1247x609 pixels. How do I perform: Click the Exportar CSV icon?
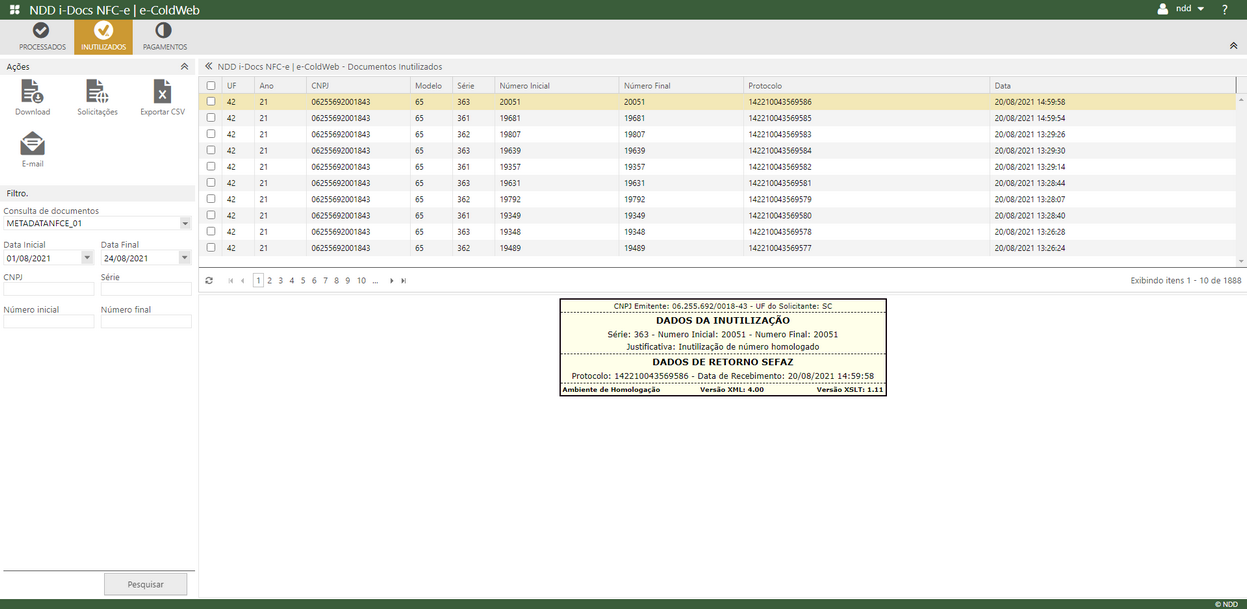pos(162,93)
